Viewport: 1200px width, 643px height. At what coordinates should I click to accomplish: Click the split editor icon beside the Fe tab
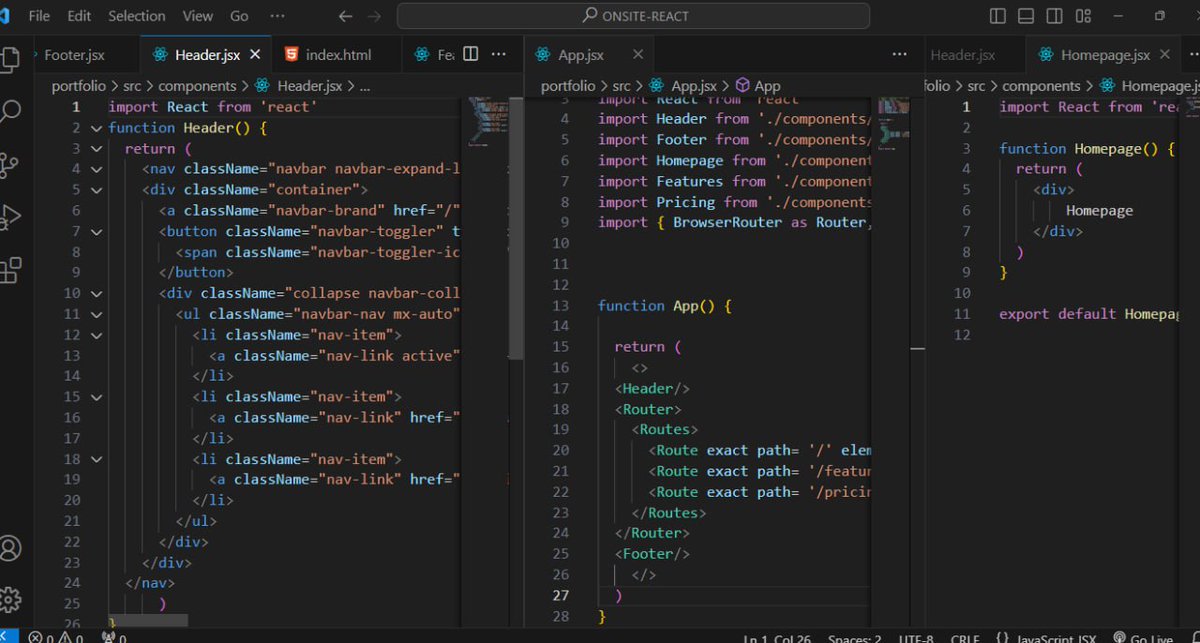(471, 54)
